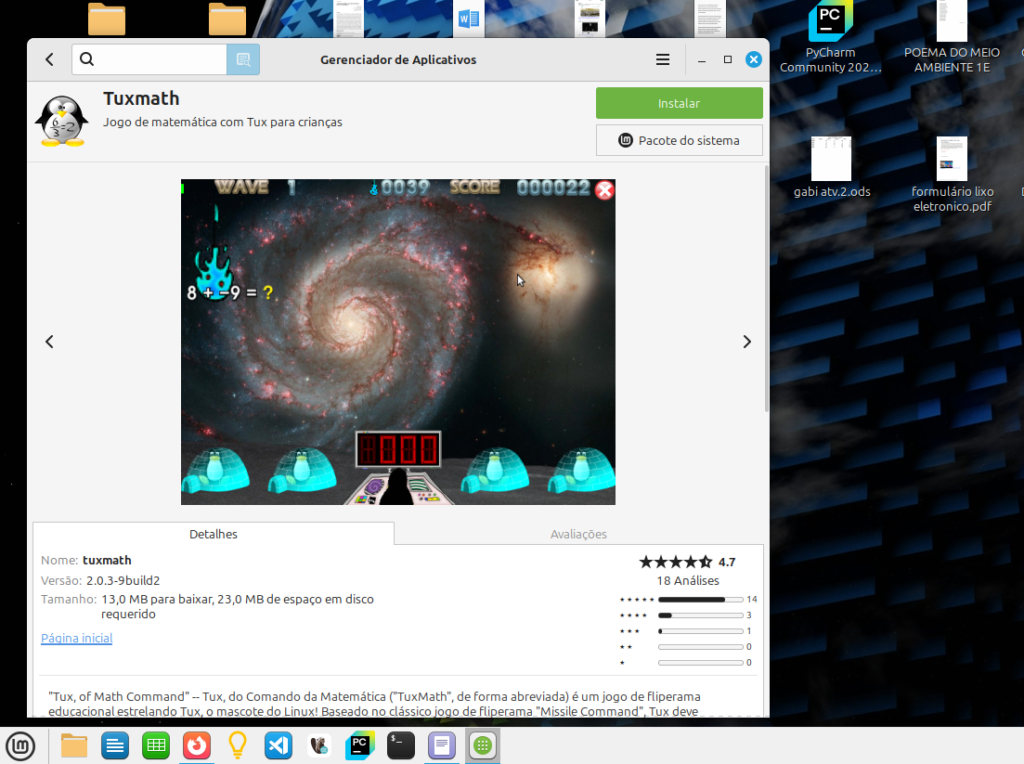
Task: Open the Página inicial link
Action: pyautogui.click(x=76, y=638)
